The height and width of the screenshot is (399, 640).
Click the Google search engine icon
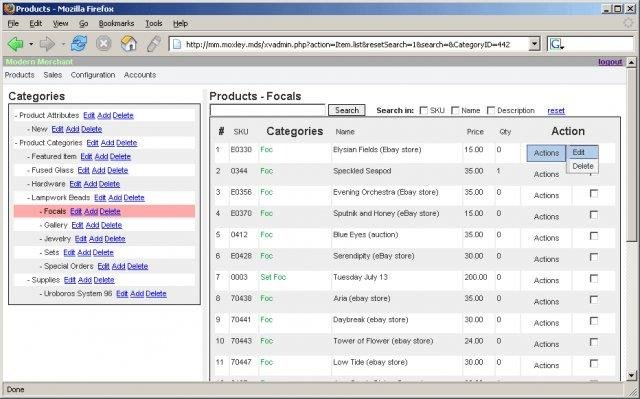pos(556,44)
